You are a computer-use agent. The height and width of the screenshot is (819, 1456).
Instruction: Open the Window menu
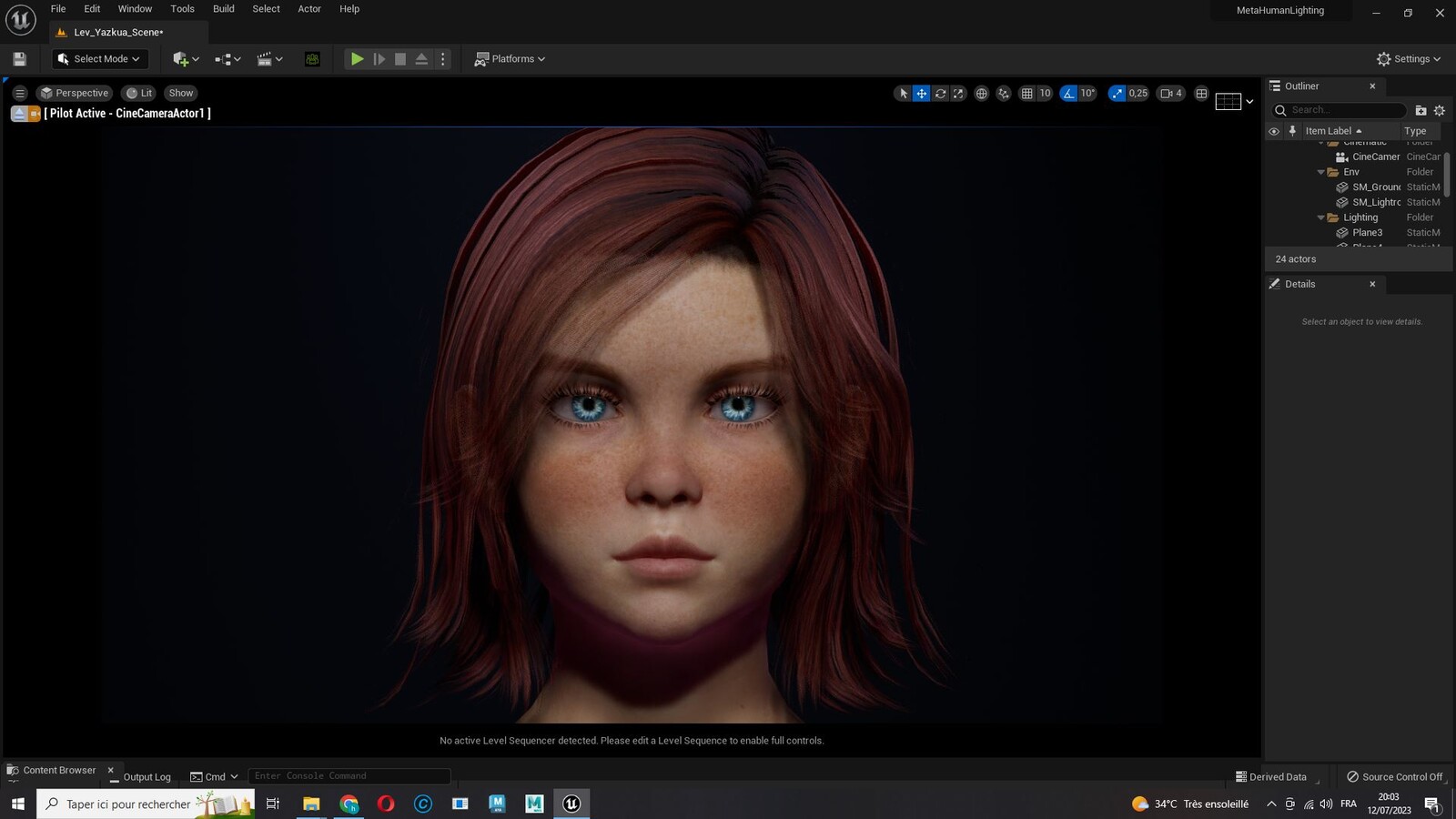click(135, 9)
